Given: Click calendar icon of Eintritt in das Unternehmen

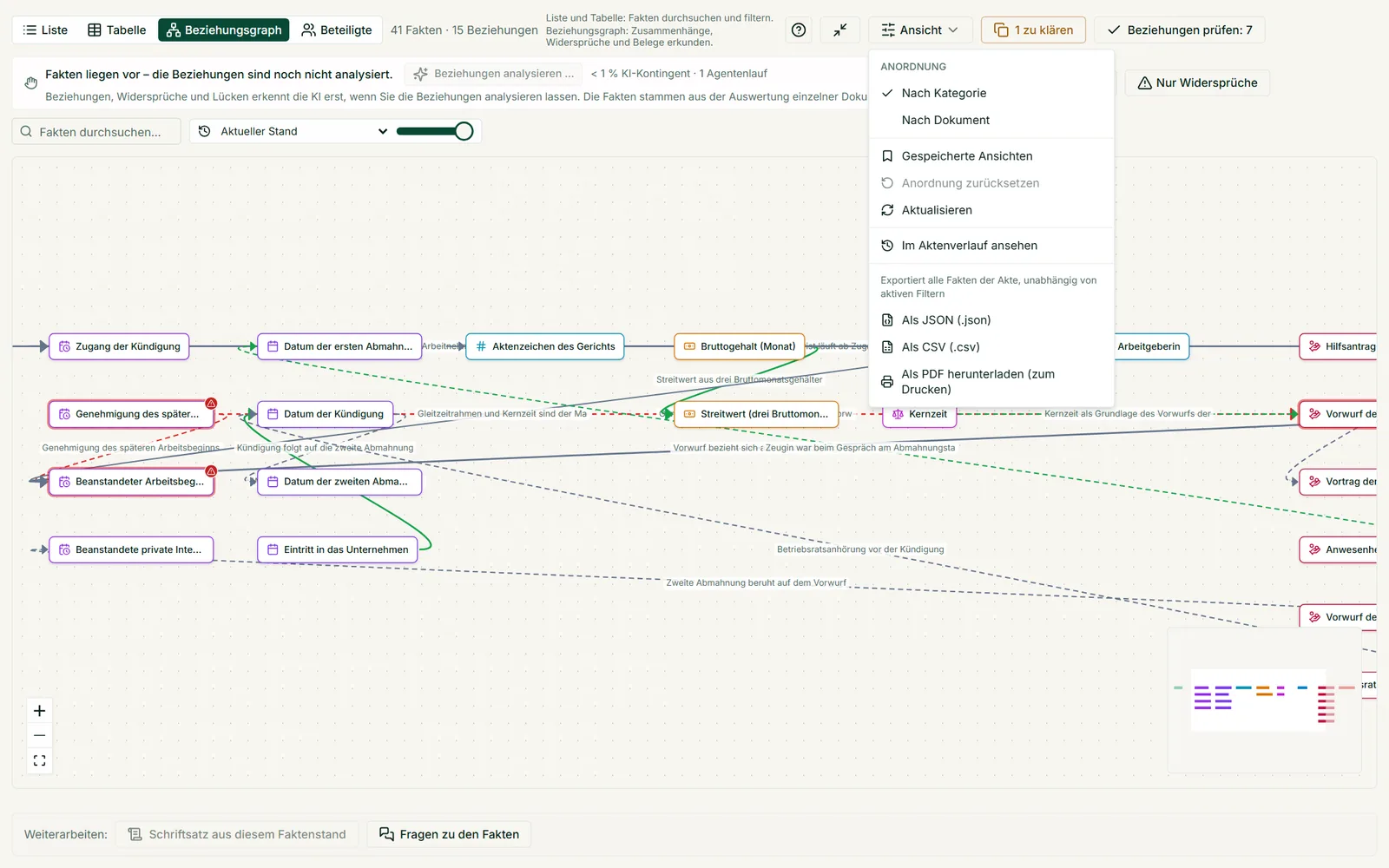Looking at the screenshot, I should [273, 549].
